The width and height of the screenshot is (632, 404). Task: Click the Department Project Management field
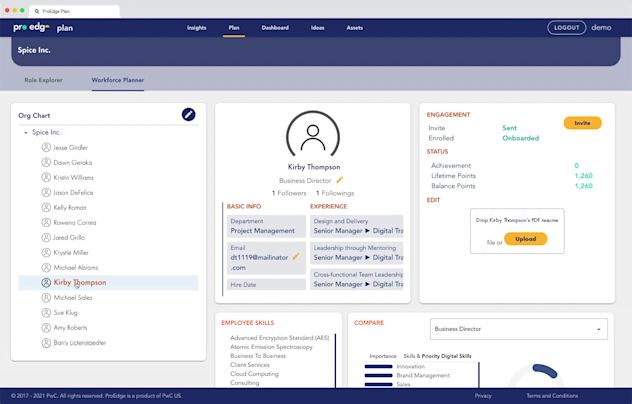[266, 226]
